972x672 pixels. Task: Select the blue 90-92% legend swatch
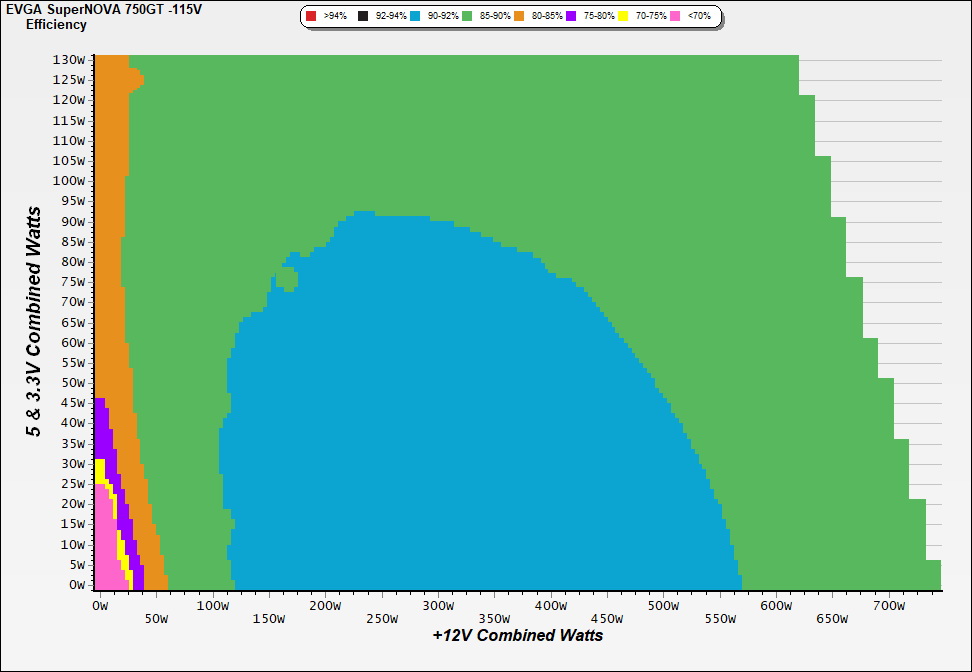416,17
